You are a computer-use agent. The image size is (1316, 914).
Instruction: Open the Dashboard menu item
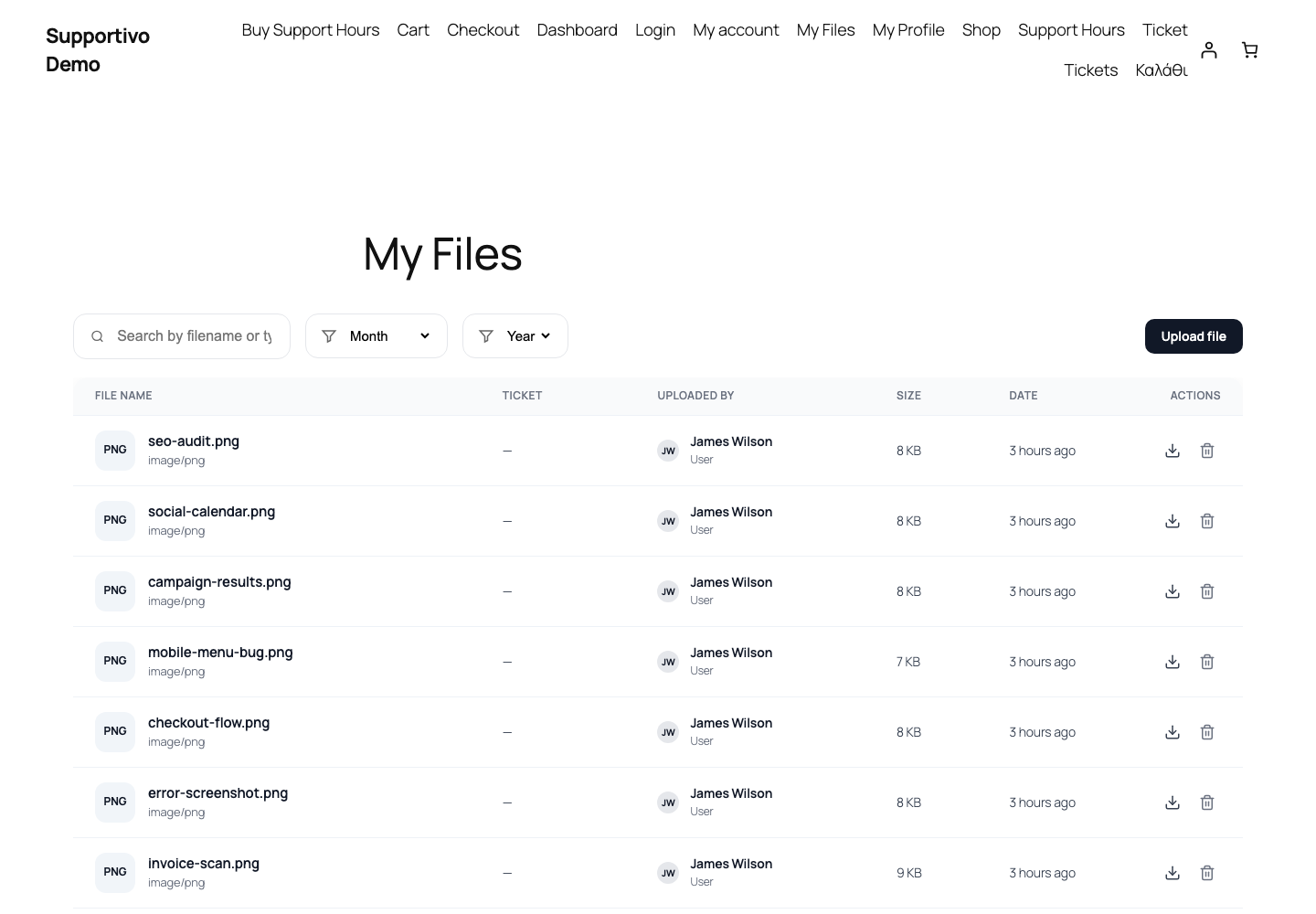(x=578, y=30)
